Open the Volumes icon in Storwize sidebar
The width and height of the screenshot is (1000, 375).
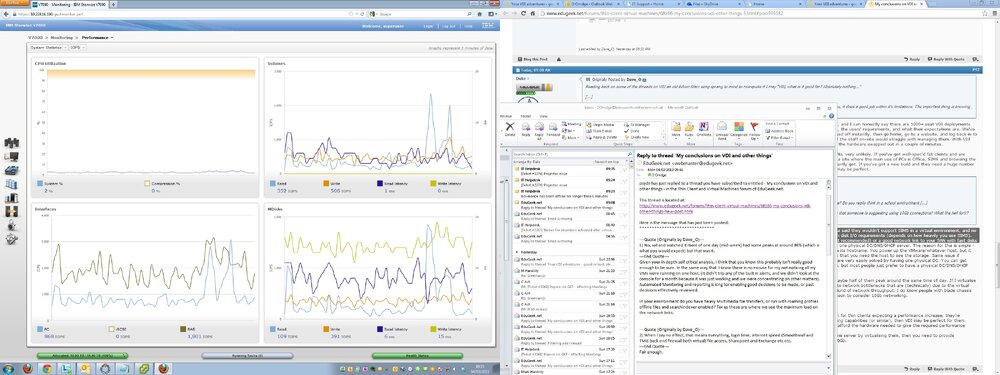tap(11, 184)
